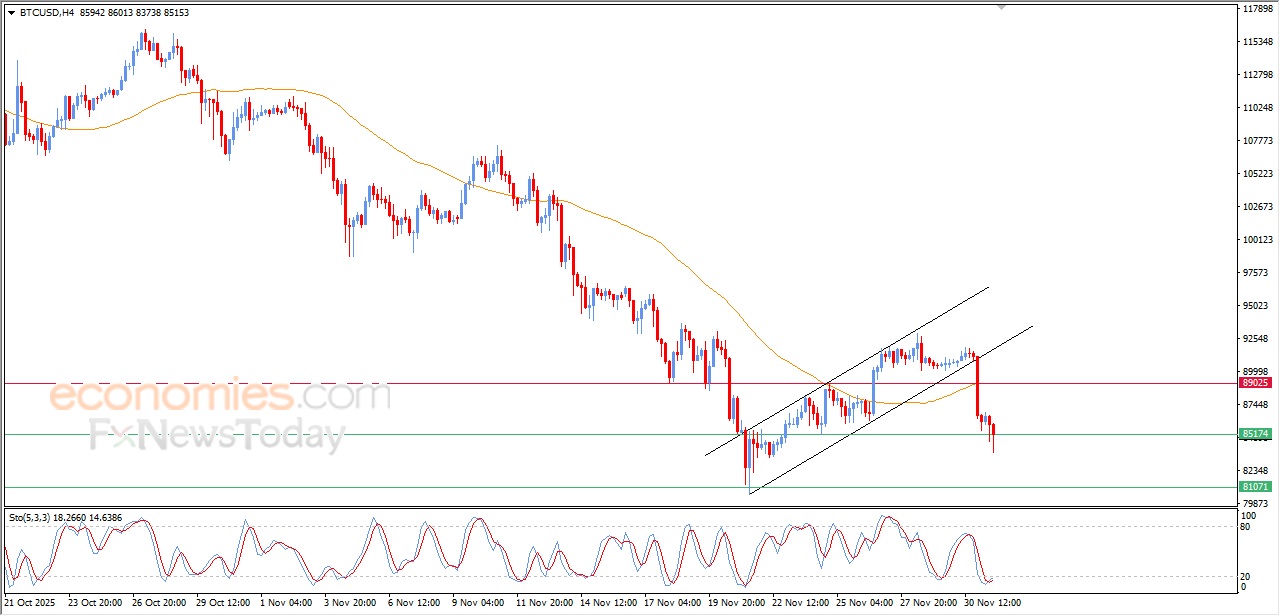Click the economies.com watermark logo

tap(220, 396)
